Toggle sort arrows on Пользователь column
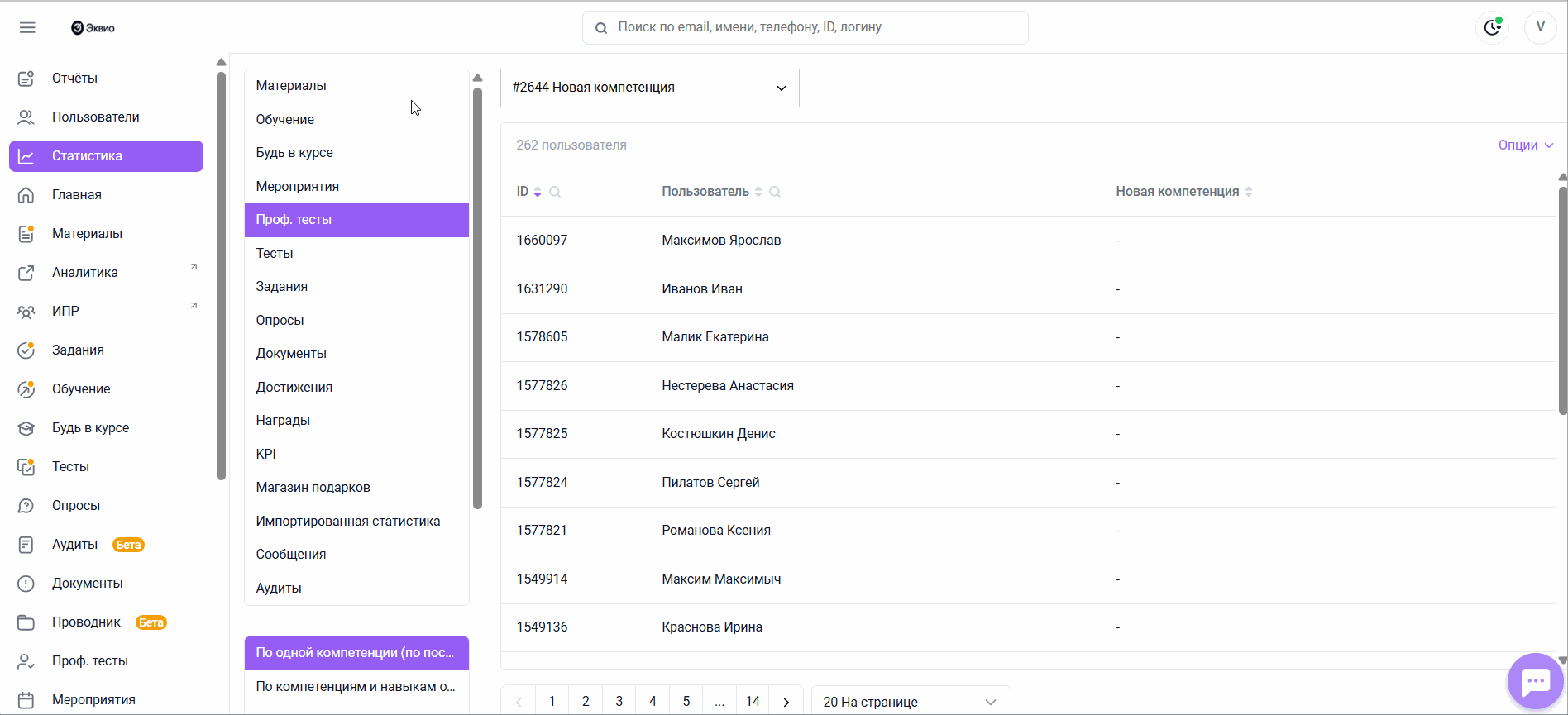Viewport: 1568px width, 715px height. coord(758,192)
